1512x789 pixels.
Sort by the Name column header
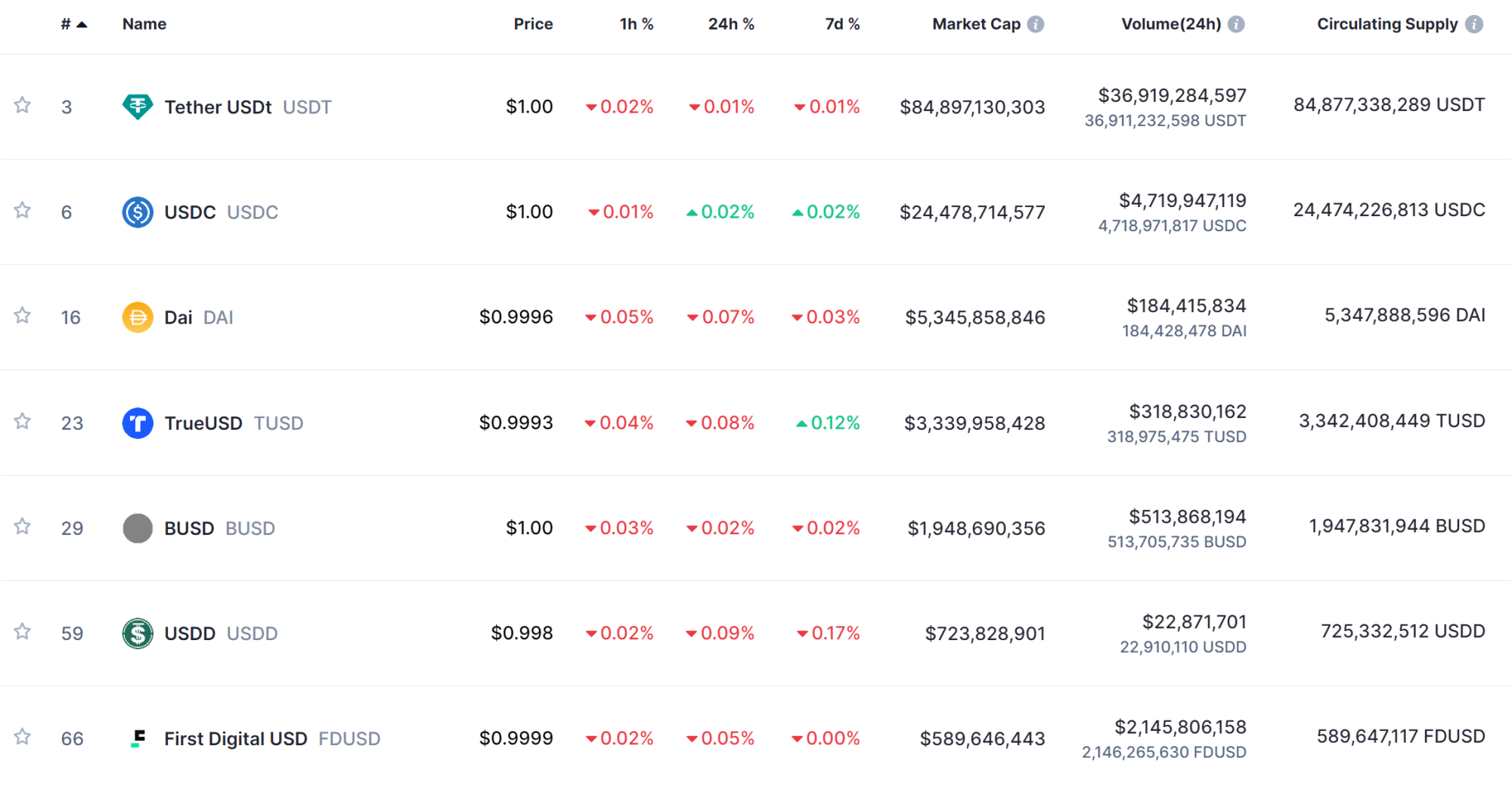(x=144, y=24)
